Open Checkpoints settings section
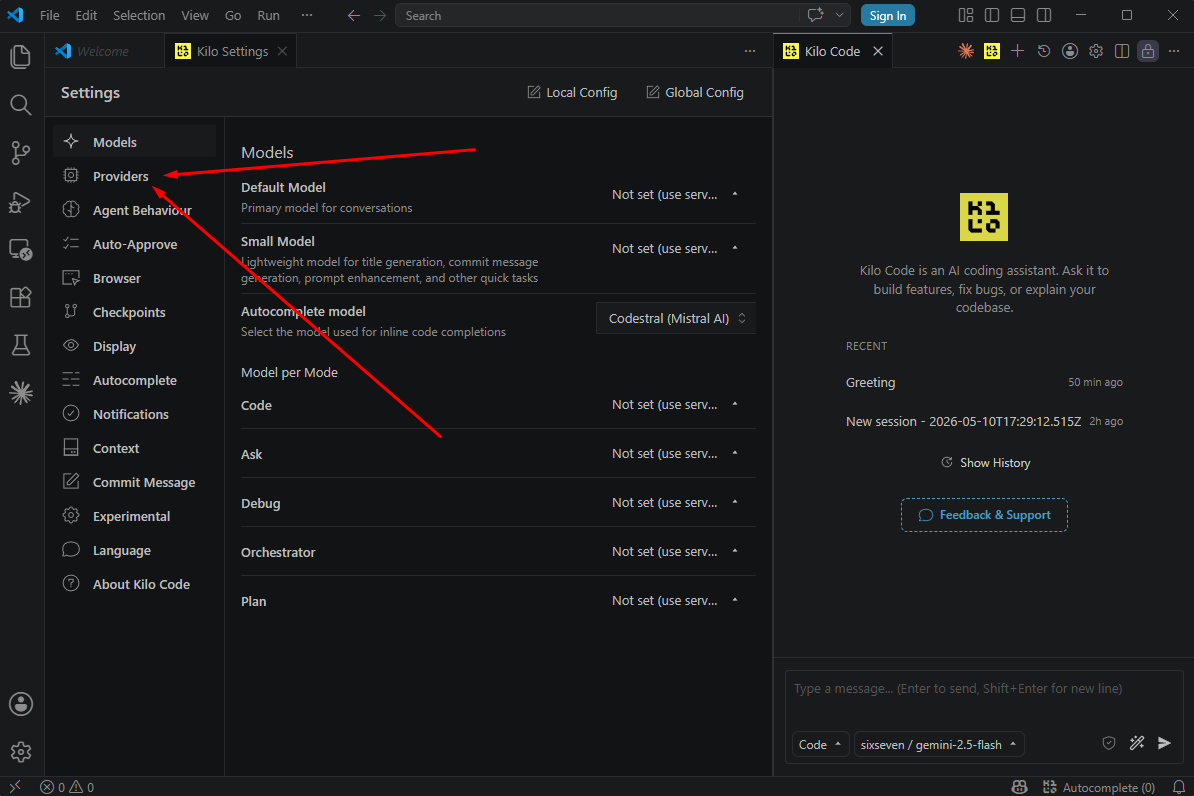The height and width of the screenshot is (796, 1194). [x=135, y=312]
